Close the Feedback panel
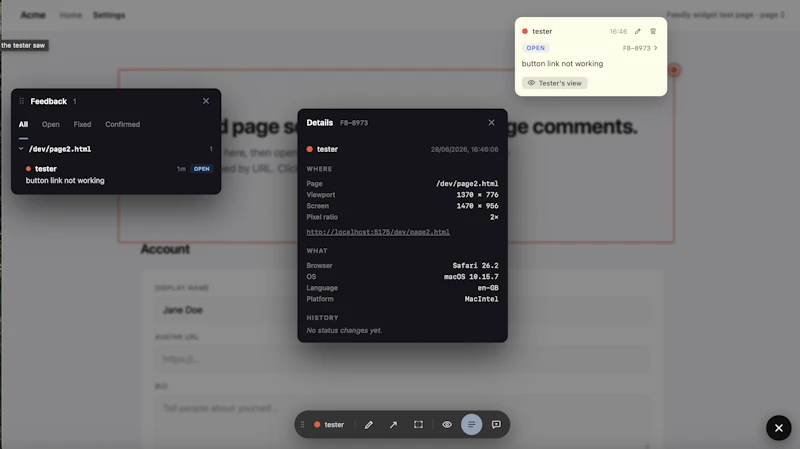The width and height of the screenshot is (800, 449). [206, 101]
